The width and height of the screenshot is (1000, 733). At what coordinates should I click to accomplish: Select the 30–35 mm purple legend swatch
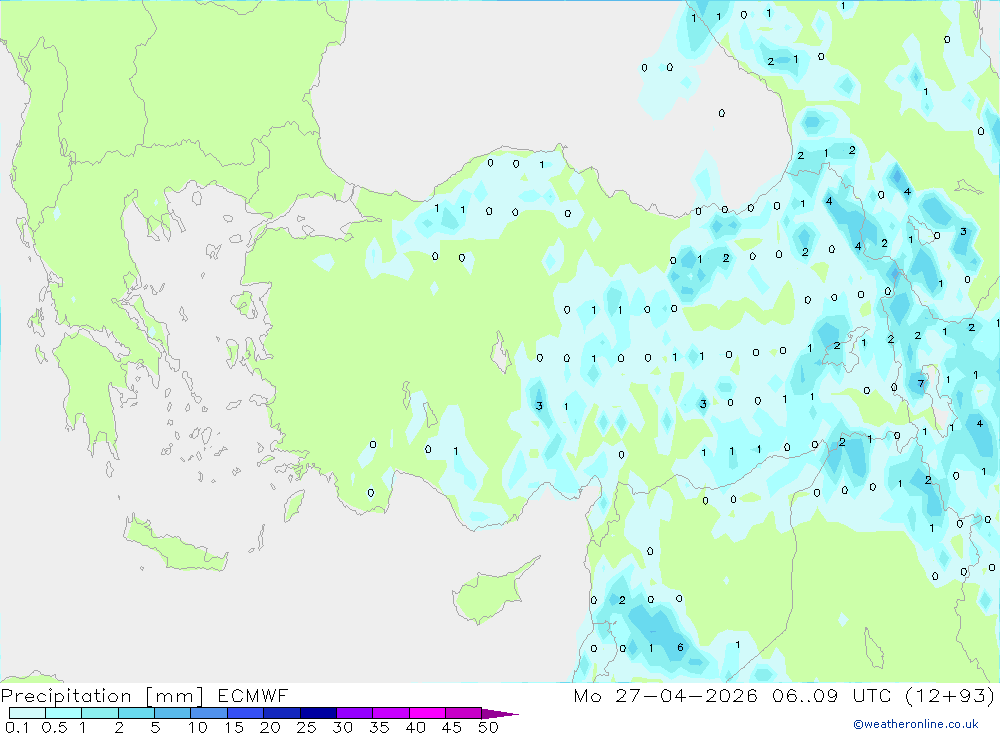(x=354, y=713)
